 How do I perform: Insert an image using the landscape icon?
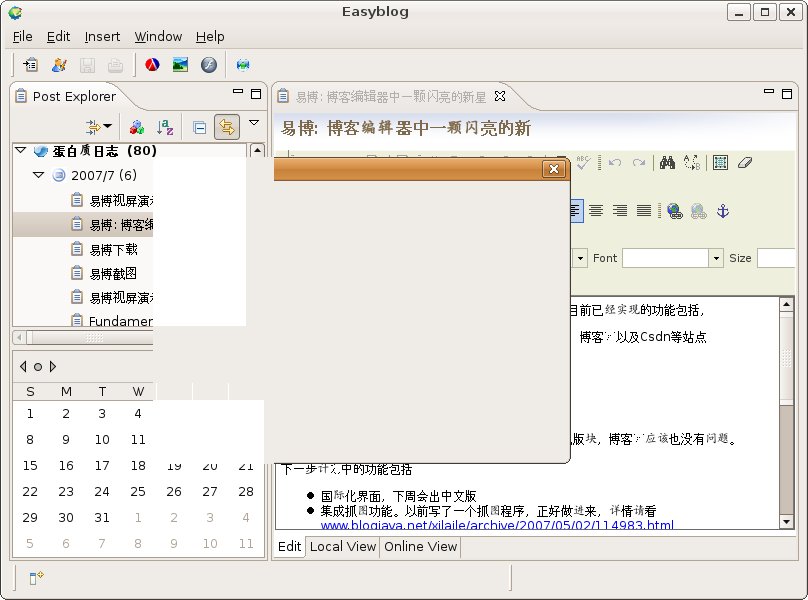(180, 65)
